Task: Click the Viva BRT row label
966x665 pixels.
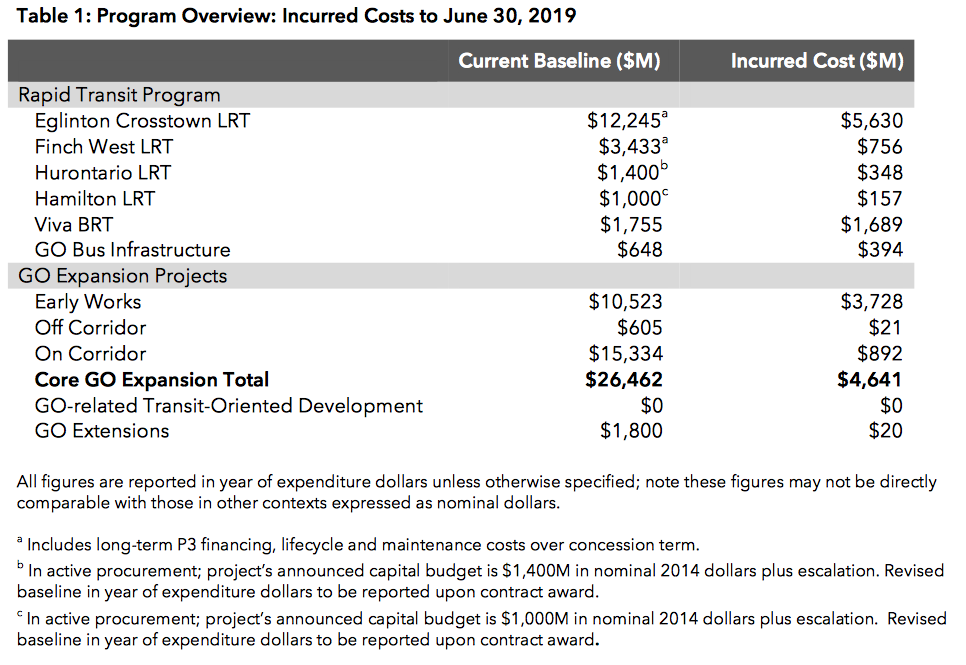Action: click(x=76, y=224)
